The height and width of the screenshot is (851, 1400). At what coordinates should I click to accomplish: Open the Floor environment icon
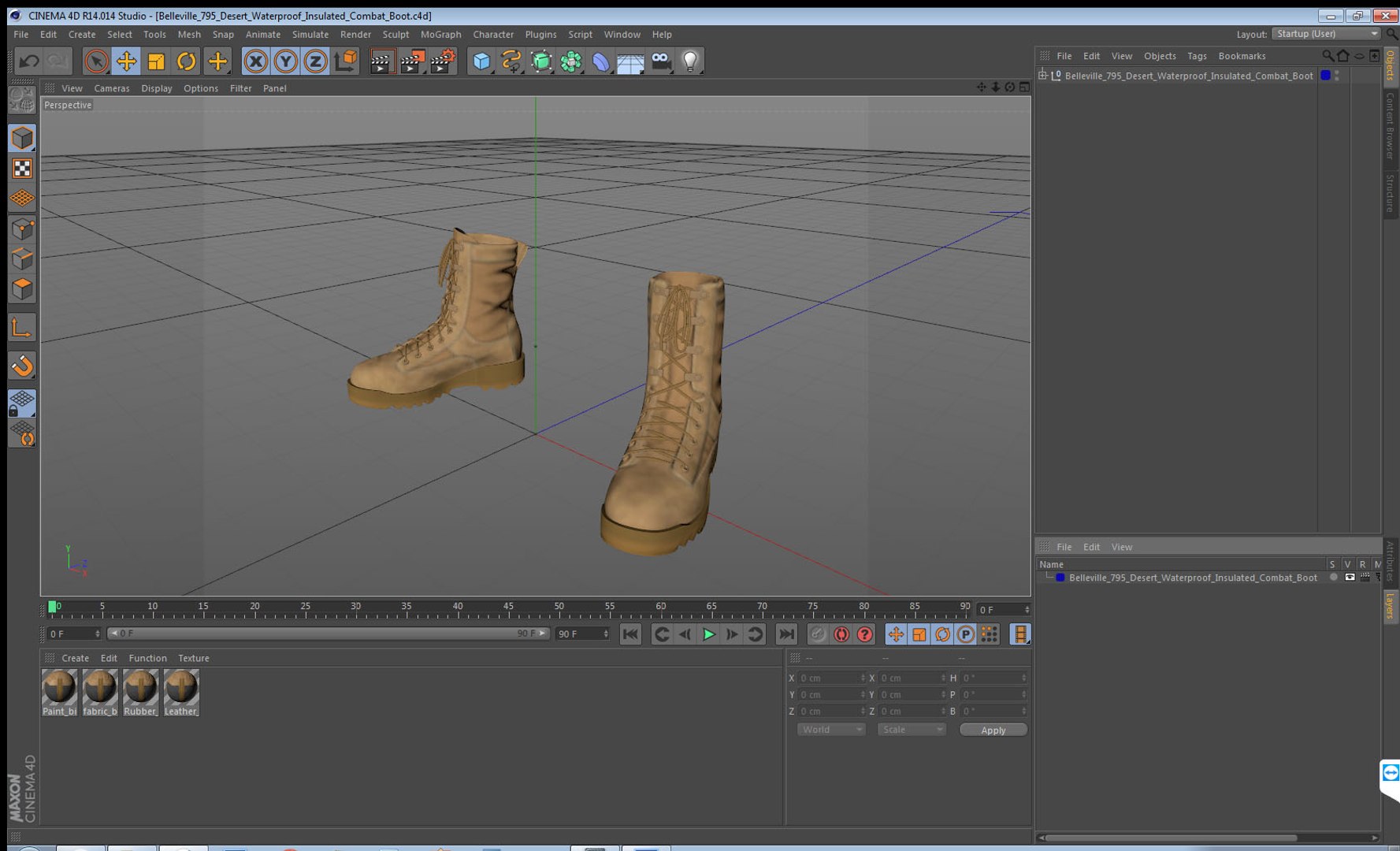(x=630, y=61)
